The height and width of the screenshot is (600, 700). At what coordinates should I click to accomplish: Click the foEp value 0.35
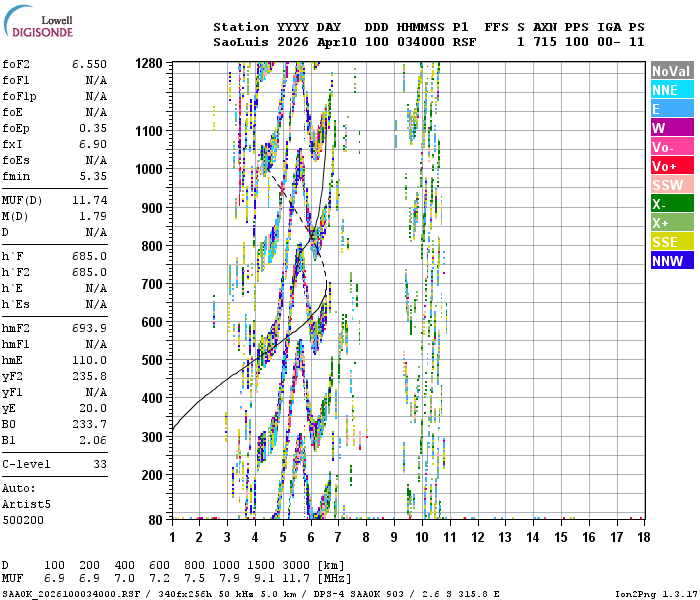click(x=93, y=128)
